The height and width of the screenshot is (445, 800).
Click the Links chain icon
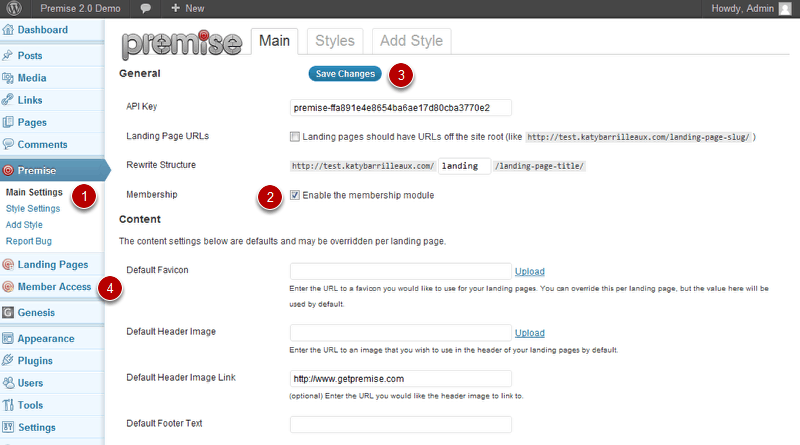8,100
